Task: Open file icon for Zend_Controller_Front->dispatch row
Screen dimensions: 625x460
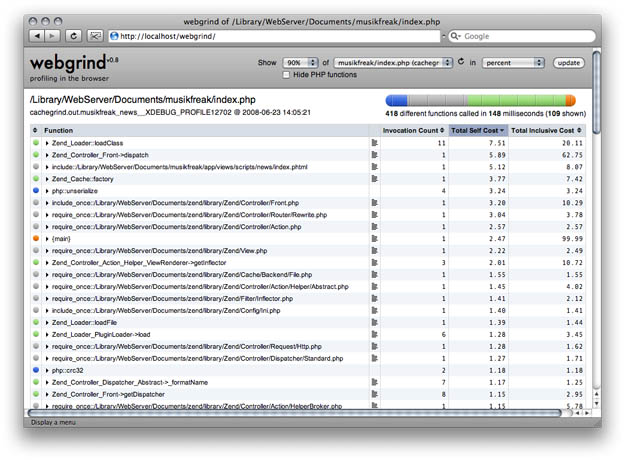Action: point(375,155)
